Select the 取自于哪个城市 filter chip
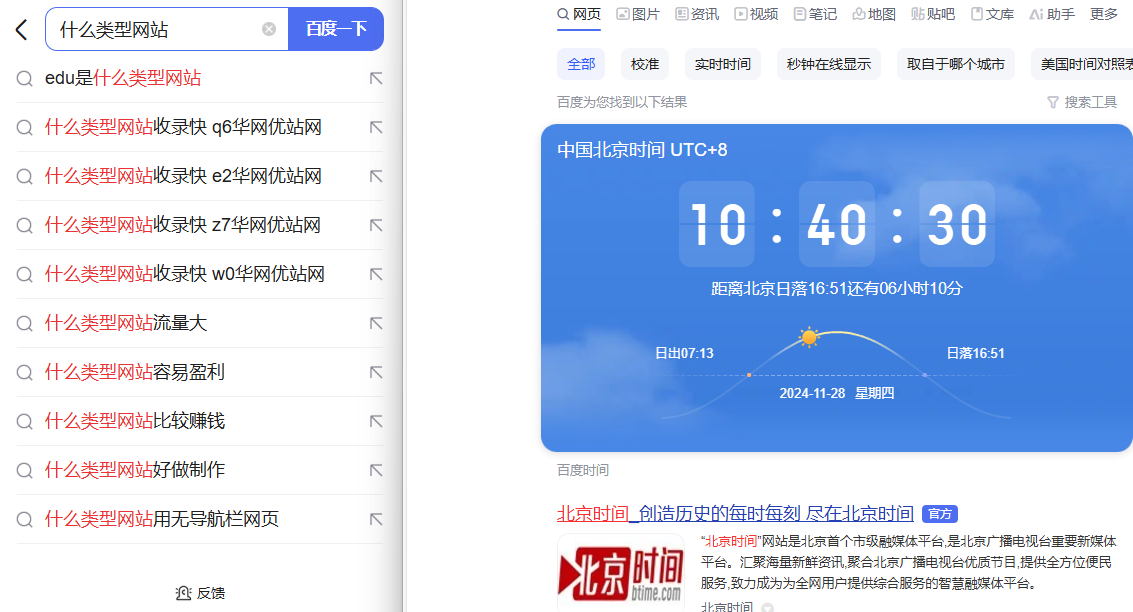The image size is (1133, 612). (955, 64)
